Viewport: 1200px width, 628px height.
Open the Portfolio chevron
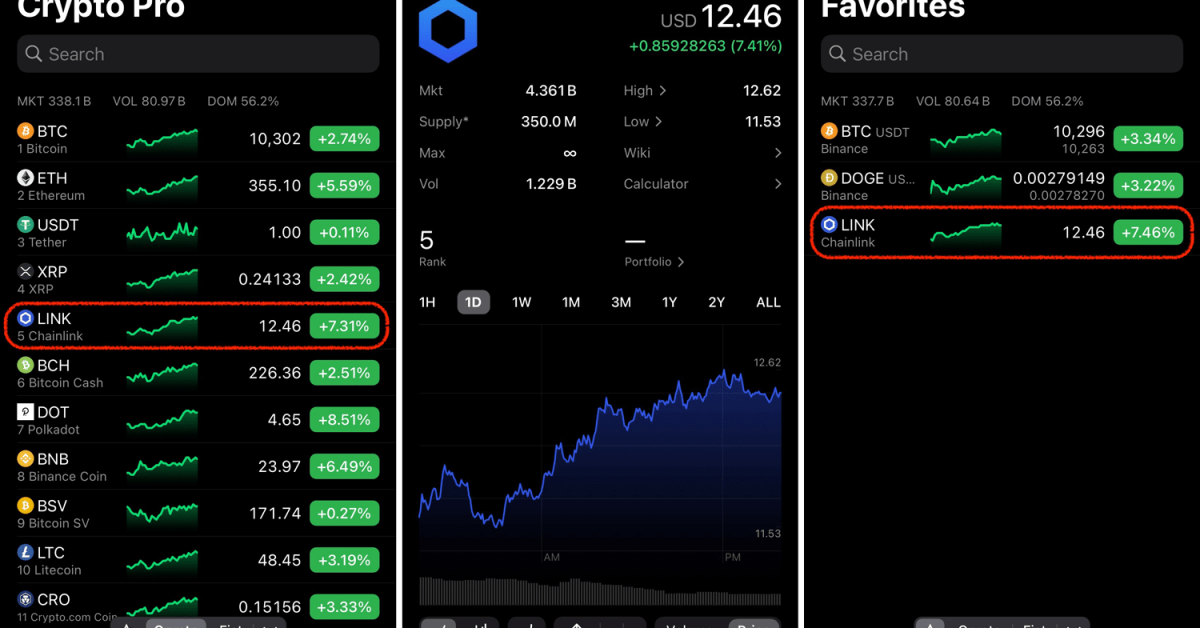681,262
